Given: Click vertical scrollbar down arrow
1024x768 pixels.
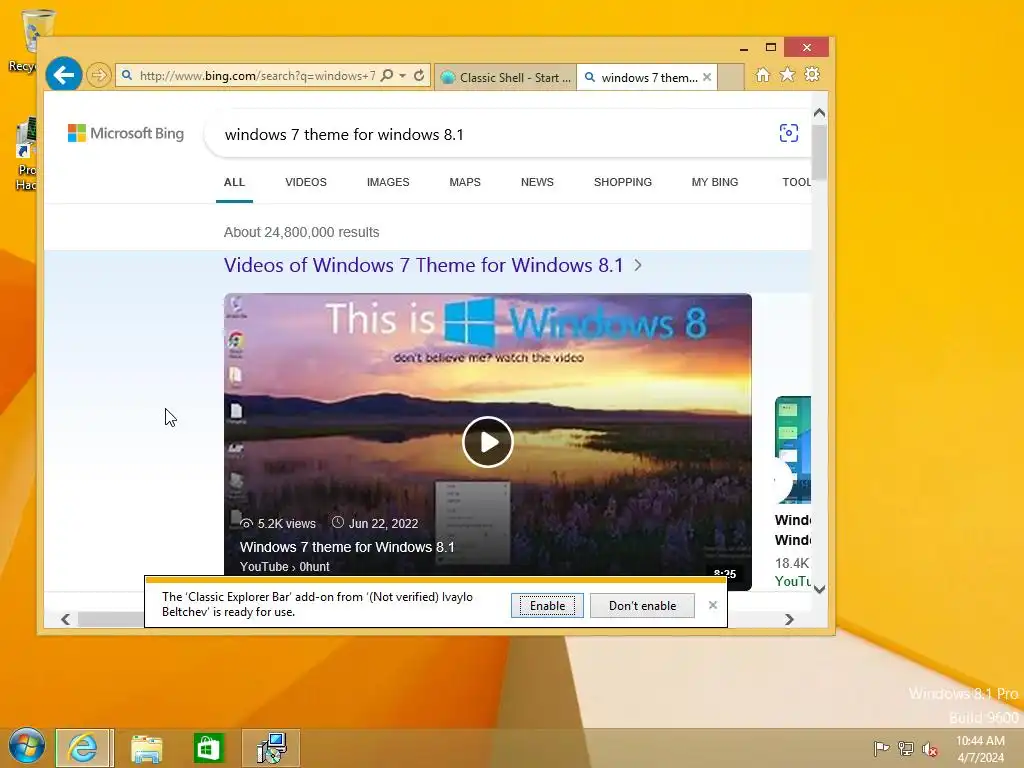Looking at the screenshot, I should [820, 589].
